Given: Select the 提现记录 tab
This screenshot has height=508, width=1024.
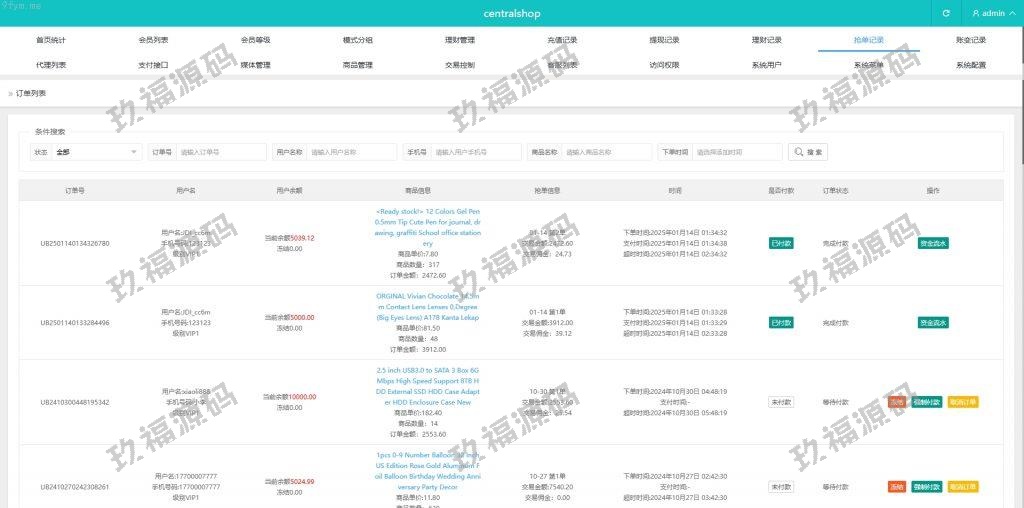Looking at the screenshot, I should pos(664,40).
